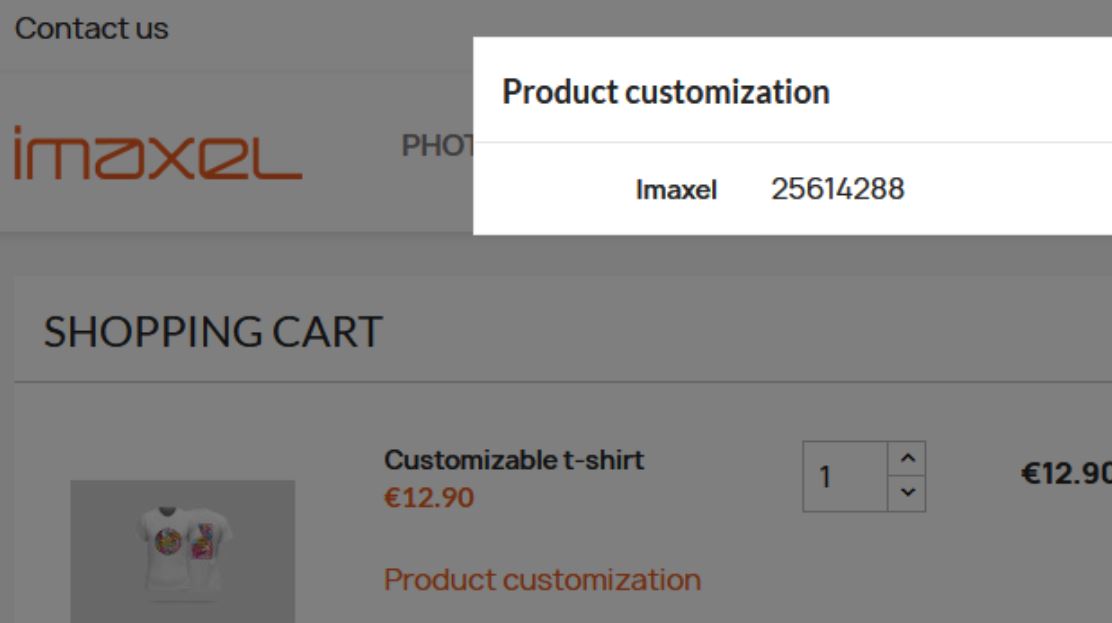Increase quantity with the up arrow

[x=907, y=459]
